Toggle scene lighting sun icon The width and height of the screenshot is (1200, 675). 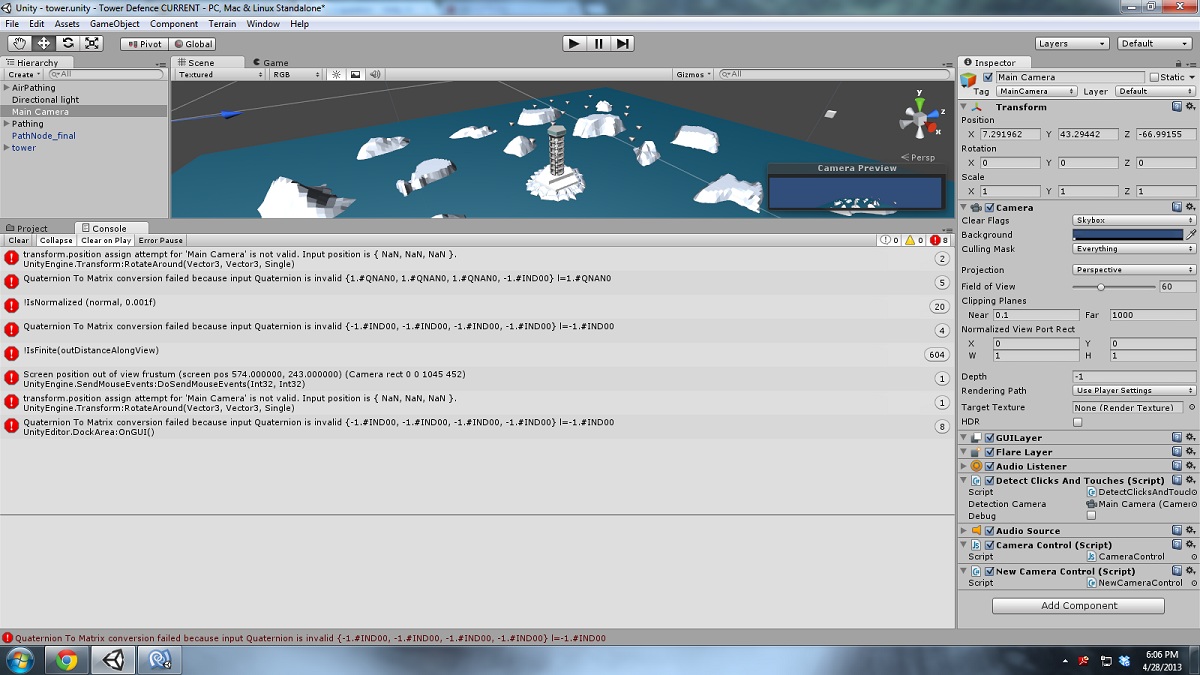point(336,74)
